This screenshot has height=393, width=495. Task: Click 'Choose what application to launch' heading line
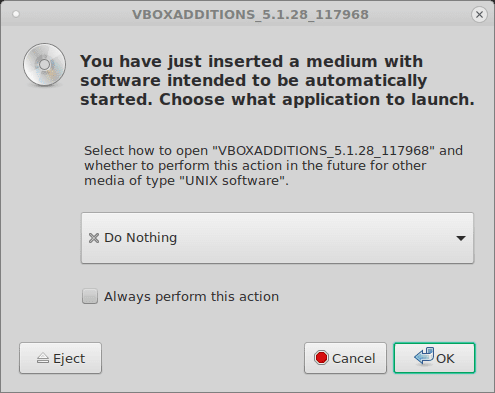click(317, 100)
